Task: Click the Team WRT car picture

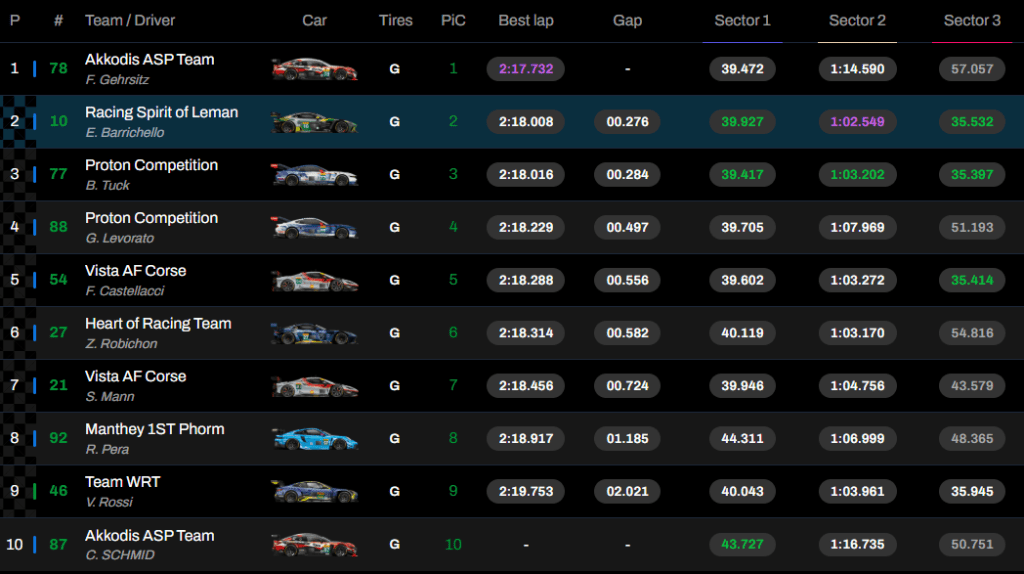Action: point(314,492)
